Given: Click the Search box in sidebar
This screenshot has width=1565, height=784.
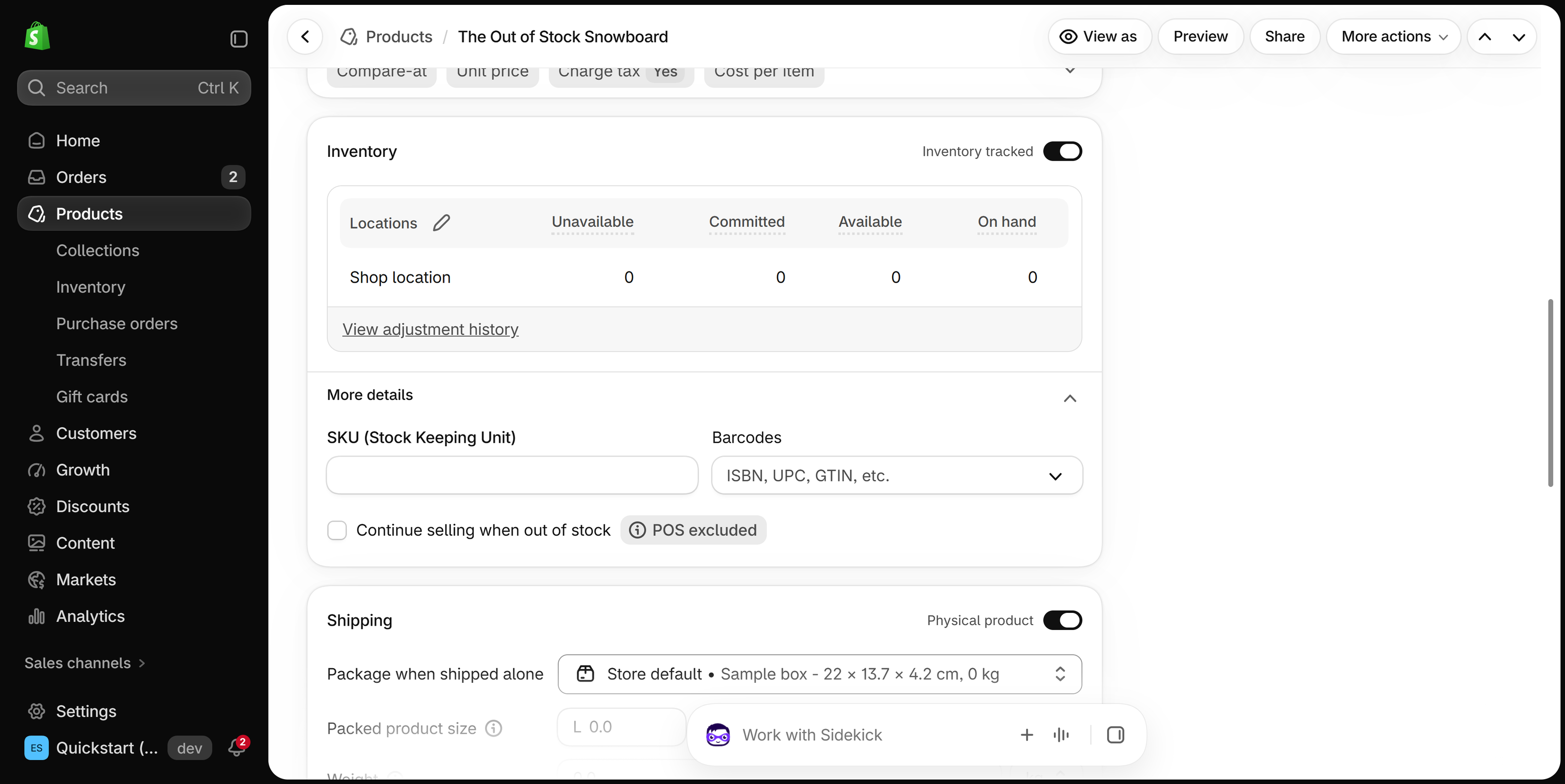Looking at the screenshot, I should (x=134, y=87).
